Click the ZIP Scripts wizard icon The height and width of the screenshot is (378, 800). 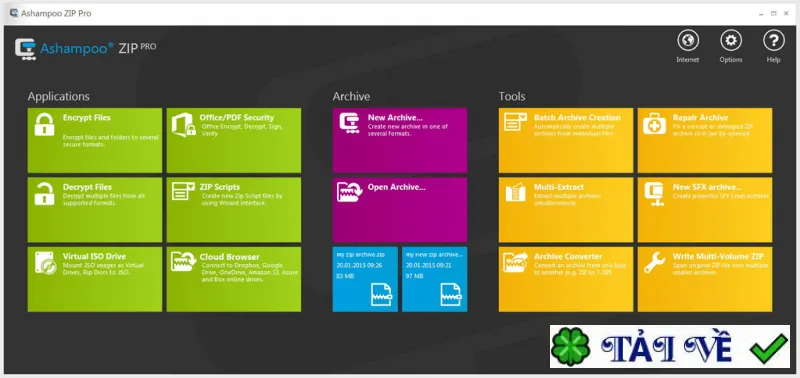pyautogui.click(x=183, y=191)
